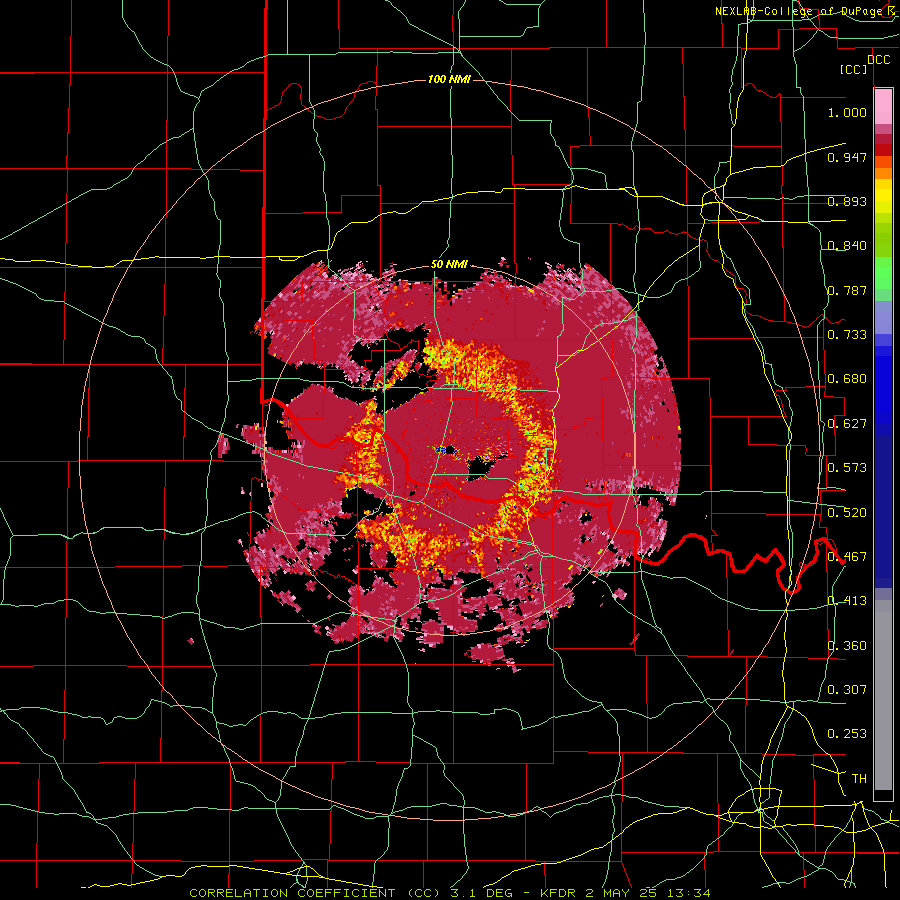Click the 0.307 scale value

[x=847, y=689]
